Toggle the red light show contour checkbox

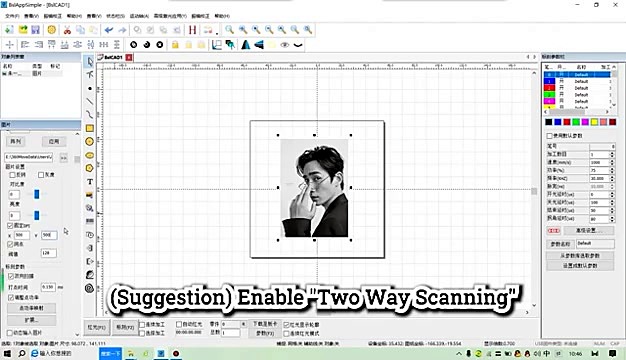point(286,325)
